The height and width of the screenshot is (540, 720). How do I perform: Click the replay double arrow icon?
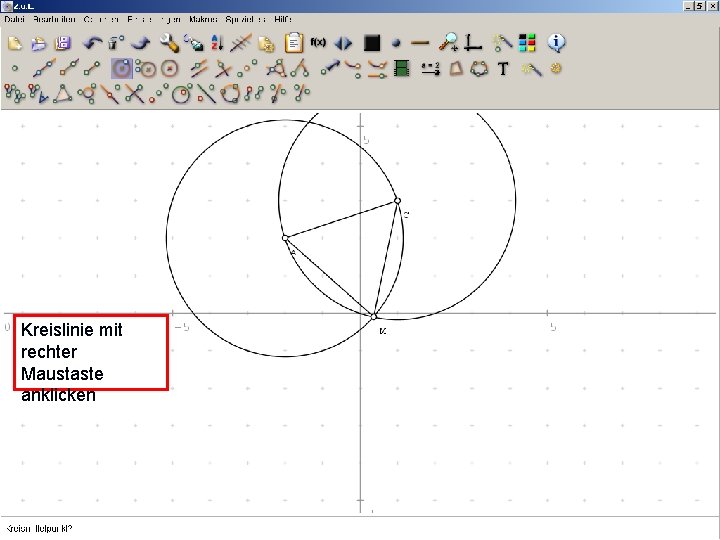(x=343, y=43)
